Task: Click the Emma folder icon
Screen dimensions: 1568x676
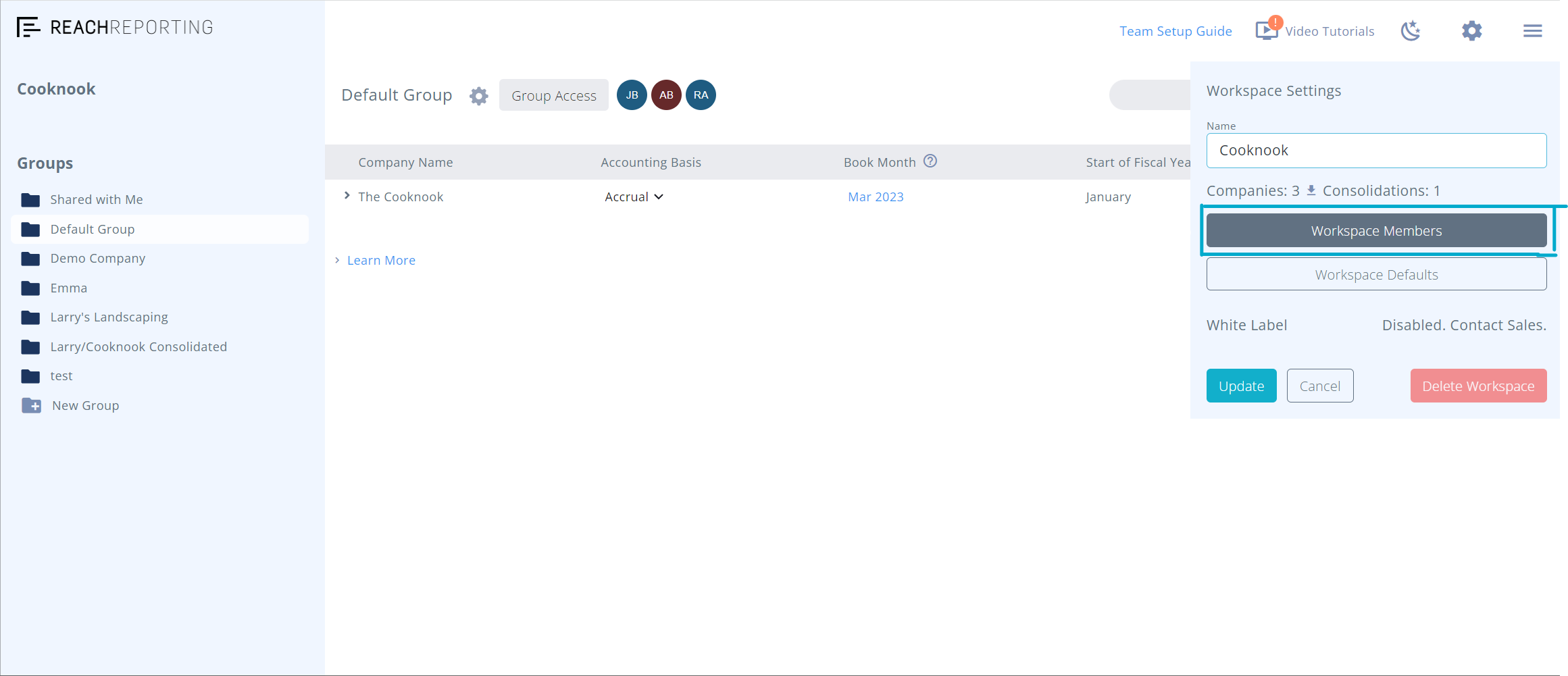Action: [30, 288]
